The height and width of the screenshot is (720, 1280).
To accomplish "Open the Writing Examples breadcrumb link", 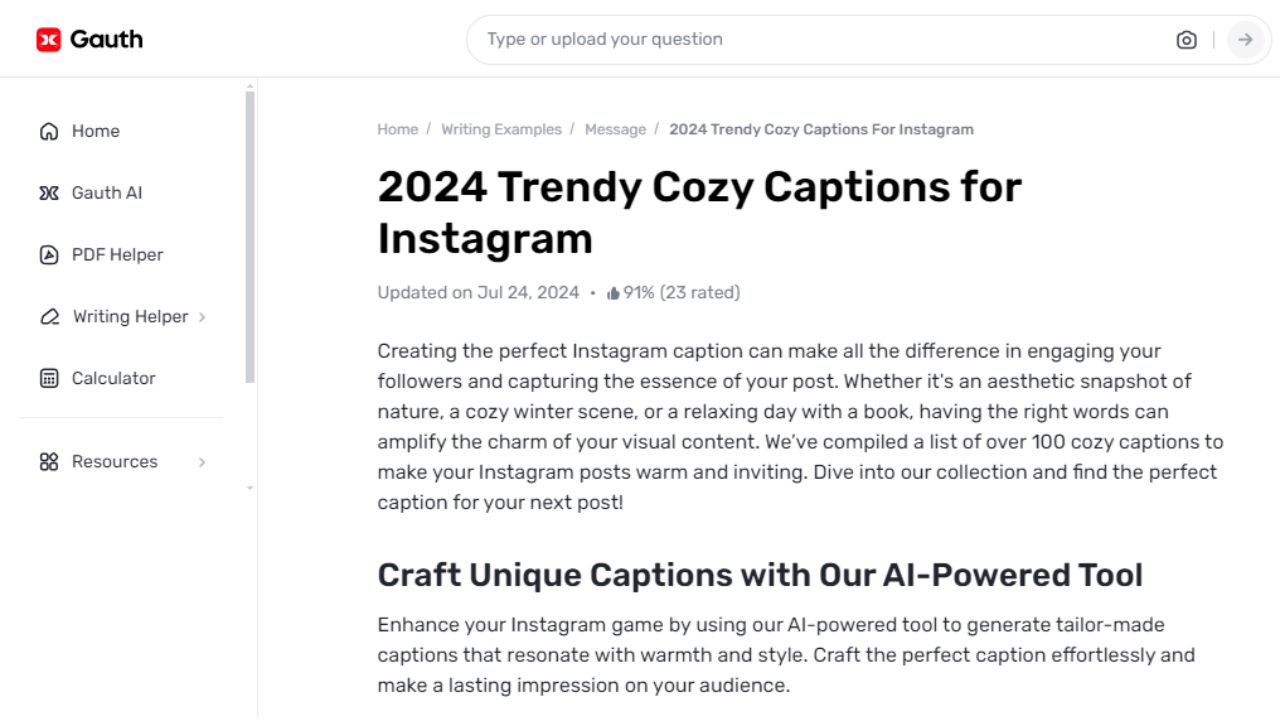I will click(501, 129).
